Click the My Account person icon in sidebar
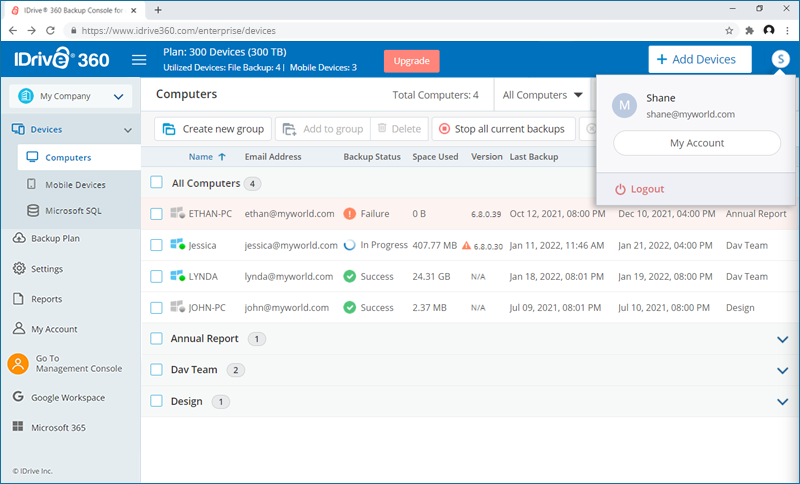The width and height of the screenshot is (800, 484). point(19,328)
